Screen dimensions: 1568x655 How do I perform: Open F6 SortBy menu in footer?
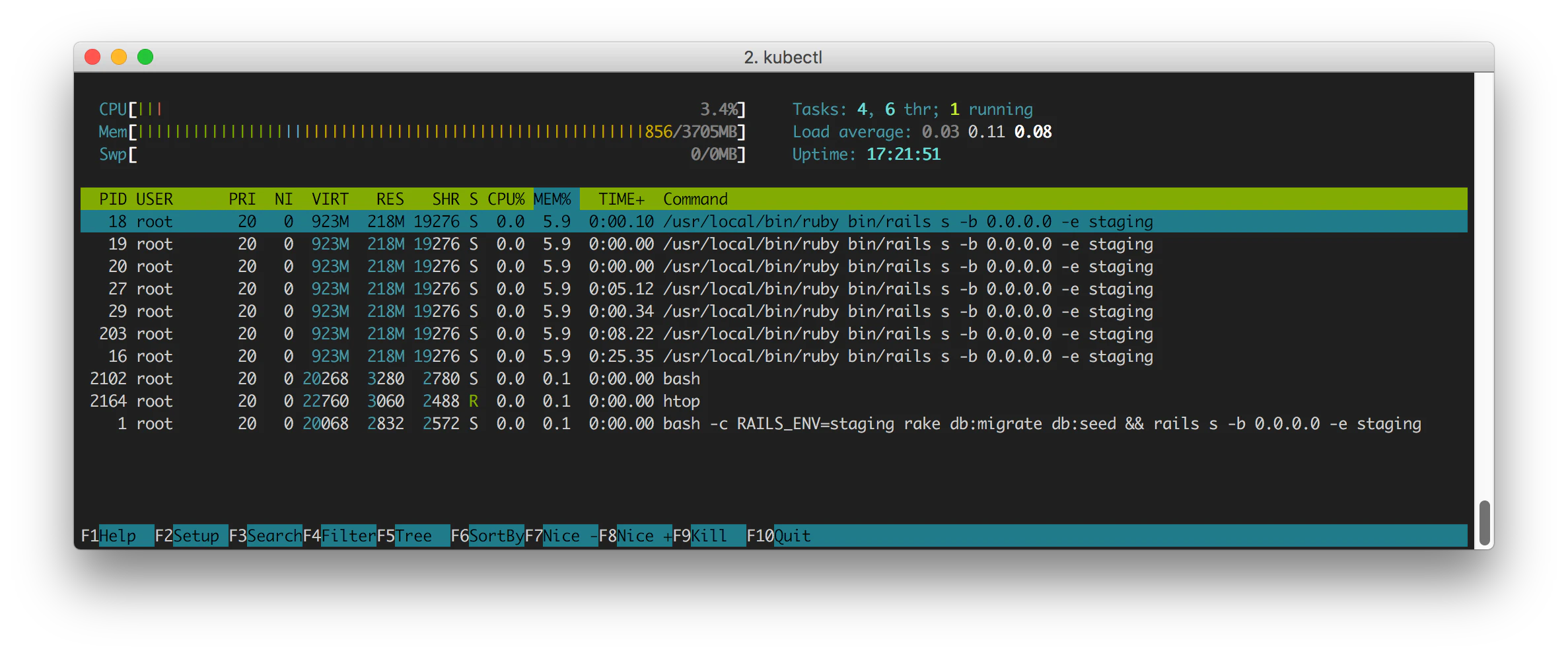coord(487,535)
